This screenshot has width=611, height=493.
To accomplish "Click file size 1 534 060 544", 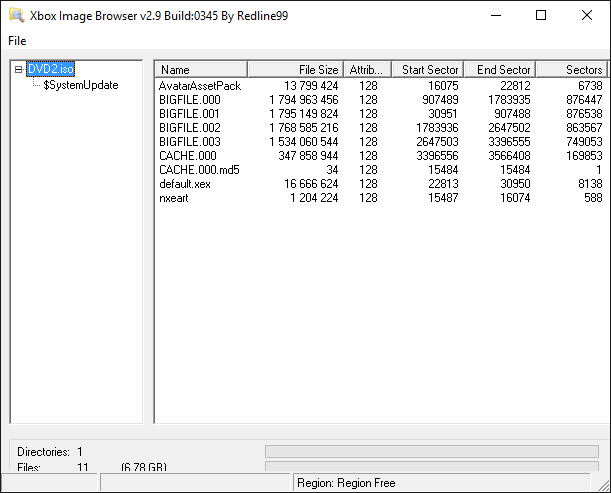I will click(304, 141).
